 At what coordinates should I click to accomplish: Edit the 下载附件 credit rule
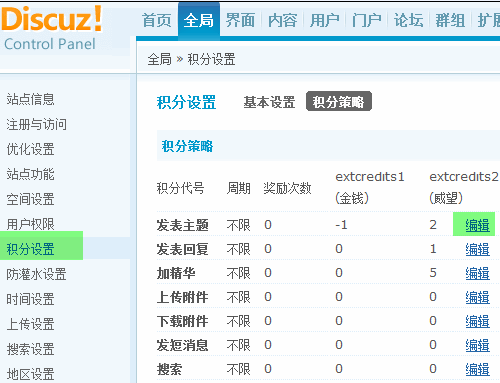(x=477, y=321)
